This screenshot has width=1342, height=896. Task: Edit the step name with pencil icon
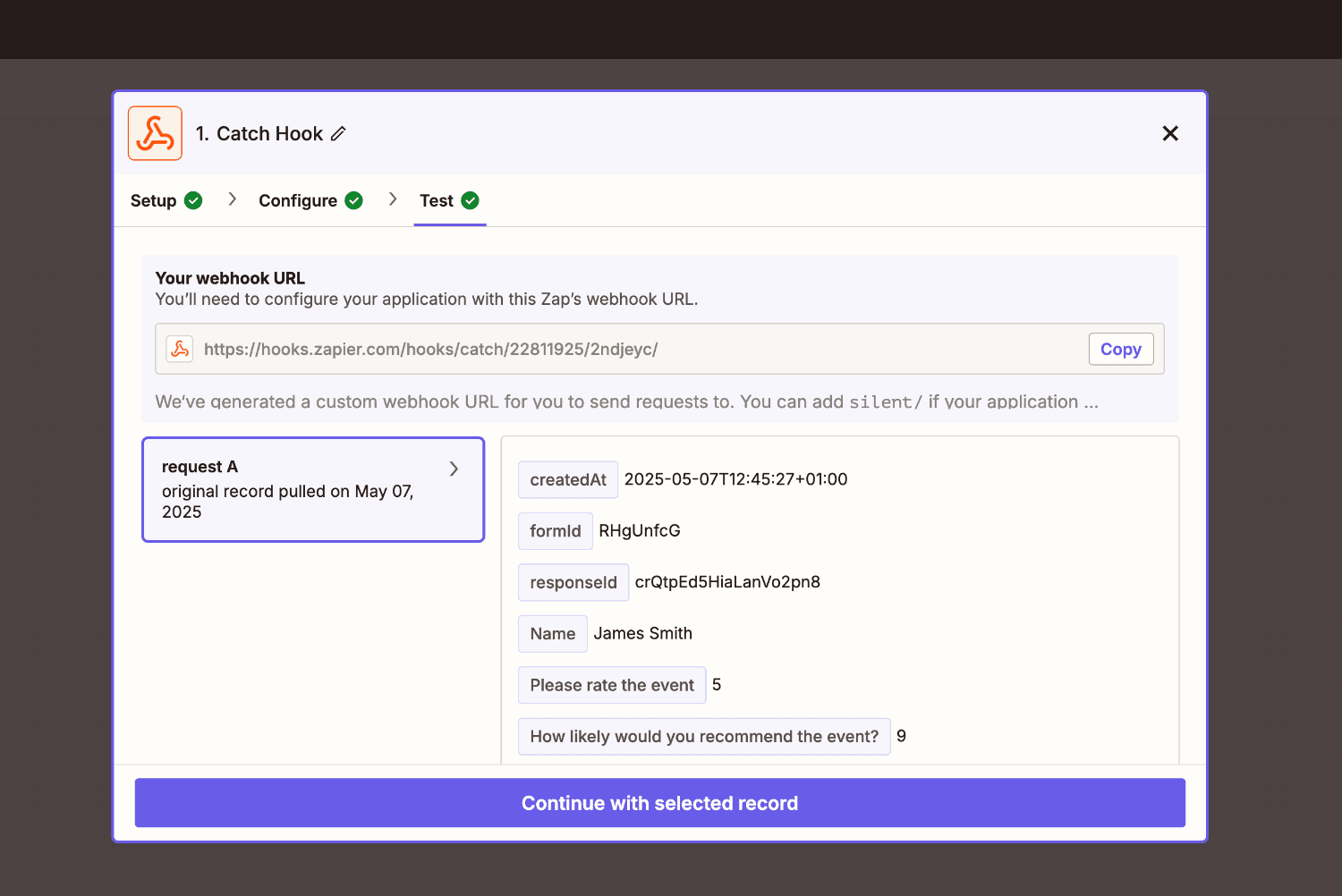point(338,133)
